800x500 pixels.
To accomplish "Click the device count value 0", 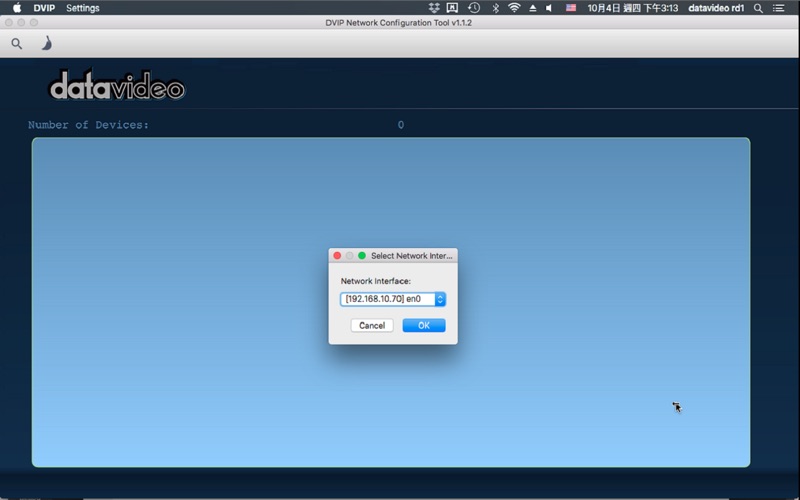I will 401,125.
